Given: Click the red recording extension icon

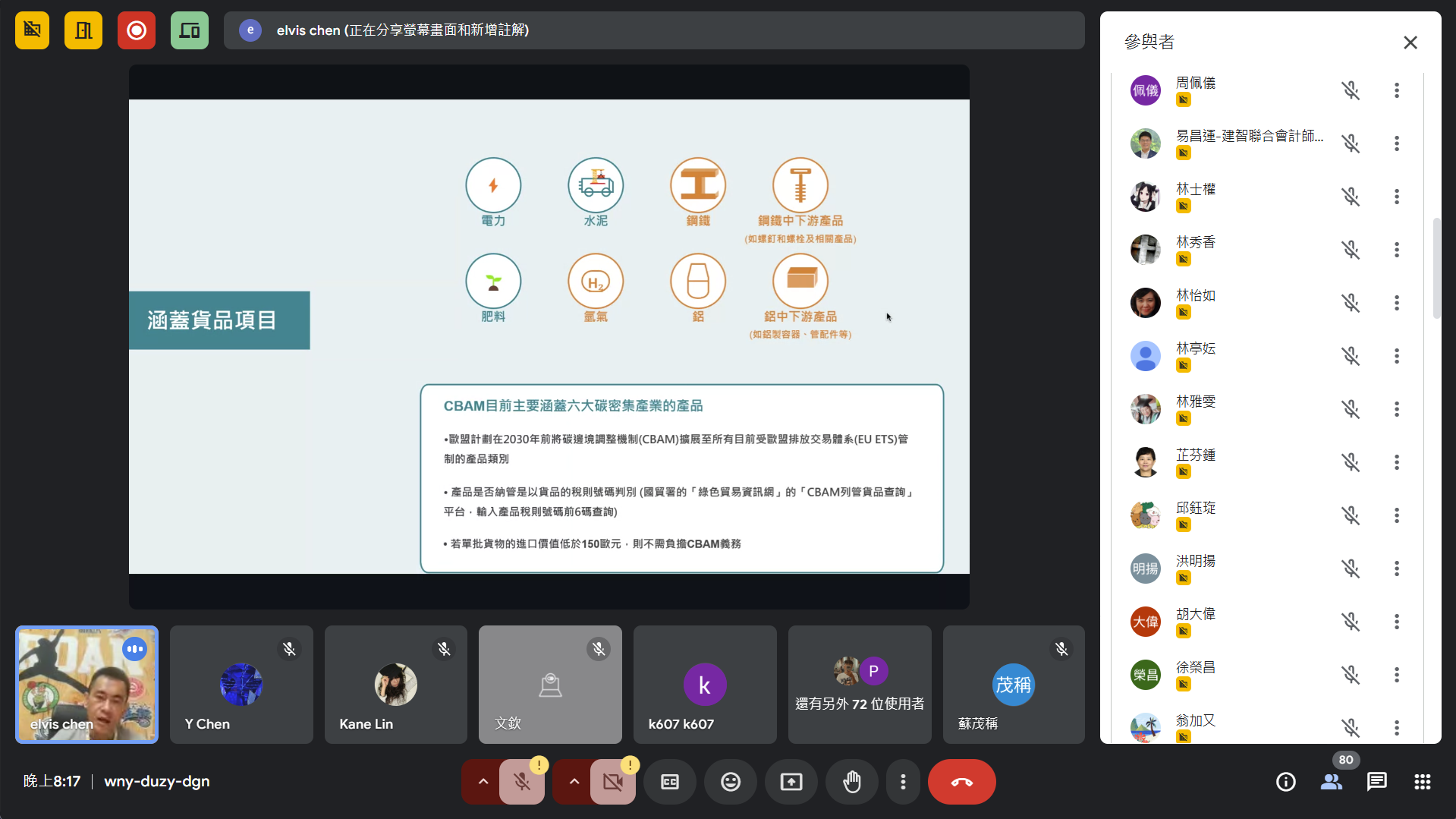Looking at the screenshot, I should (137, 30).
